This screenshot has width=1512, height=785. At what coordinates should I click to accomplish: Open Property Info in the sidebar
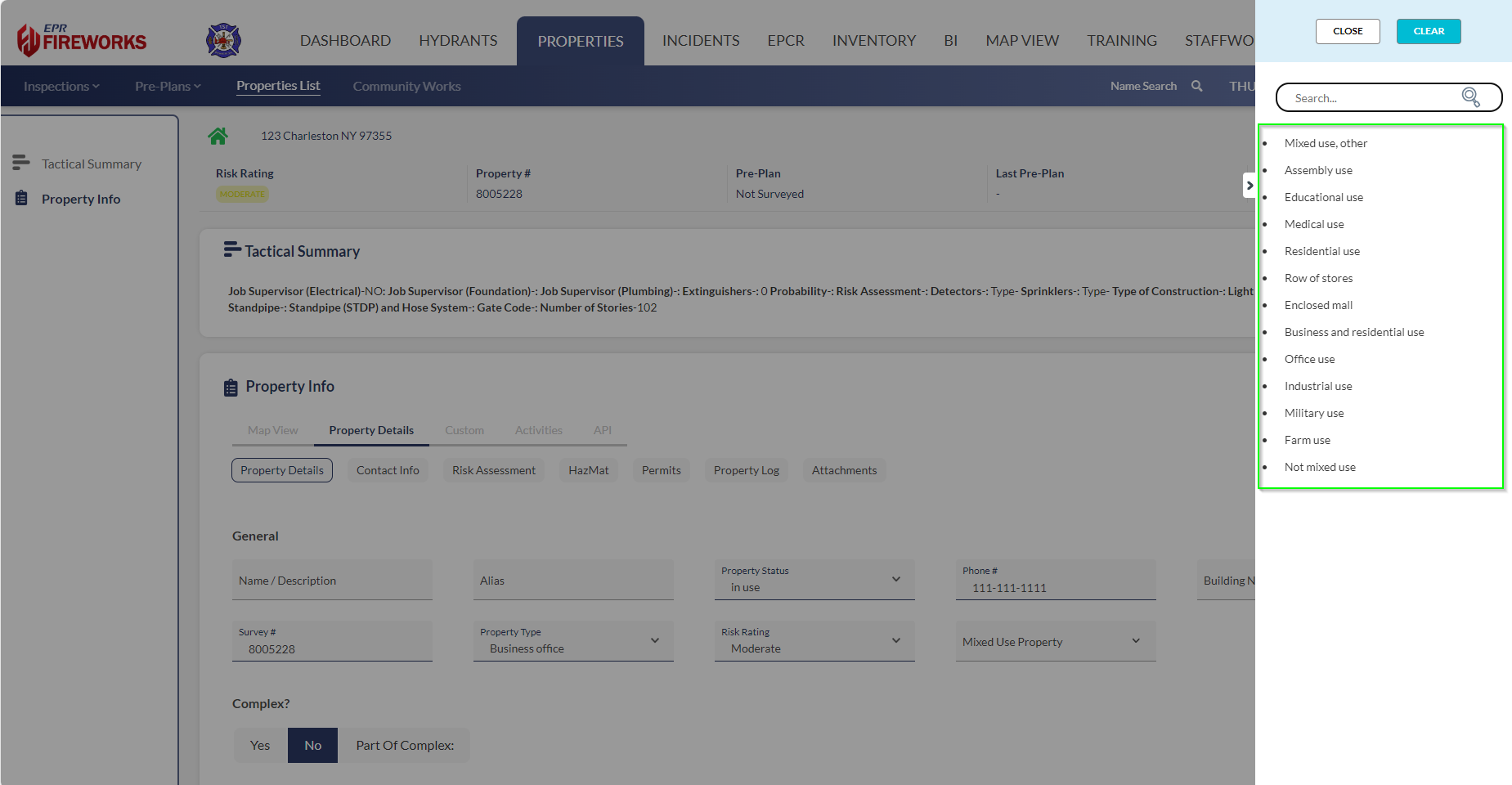coord(80,200)
